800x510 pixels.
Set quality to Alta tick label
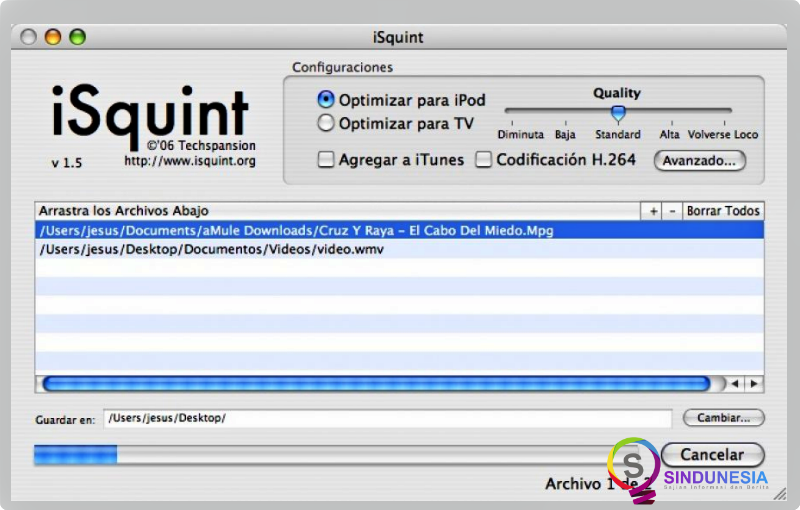click(669, 135)
